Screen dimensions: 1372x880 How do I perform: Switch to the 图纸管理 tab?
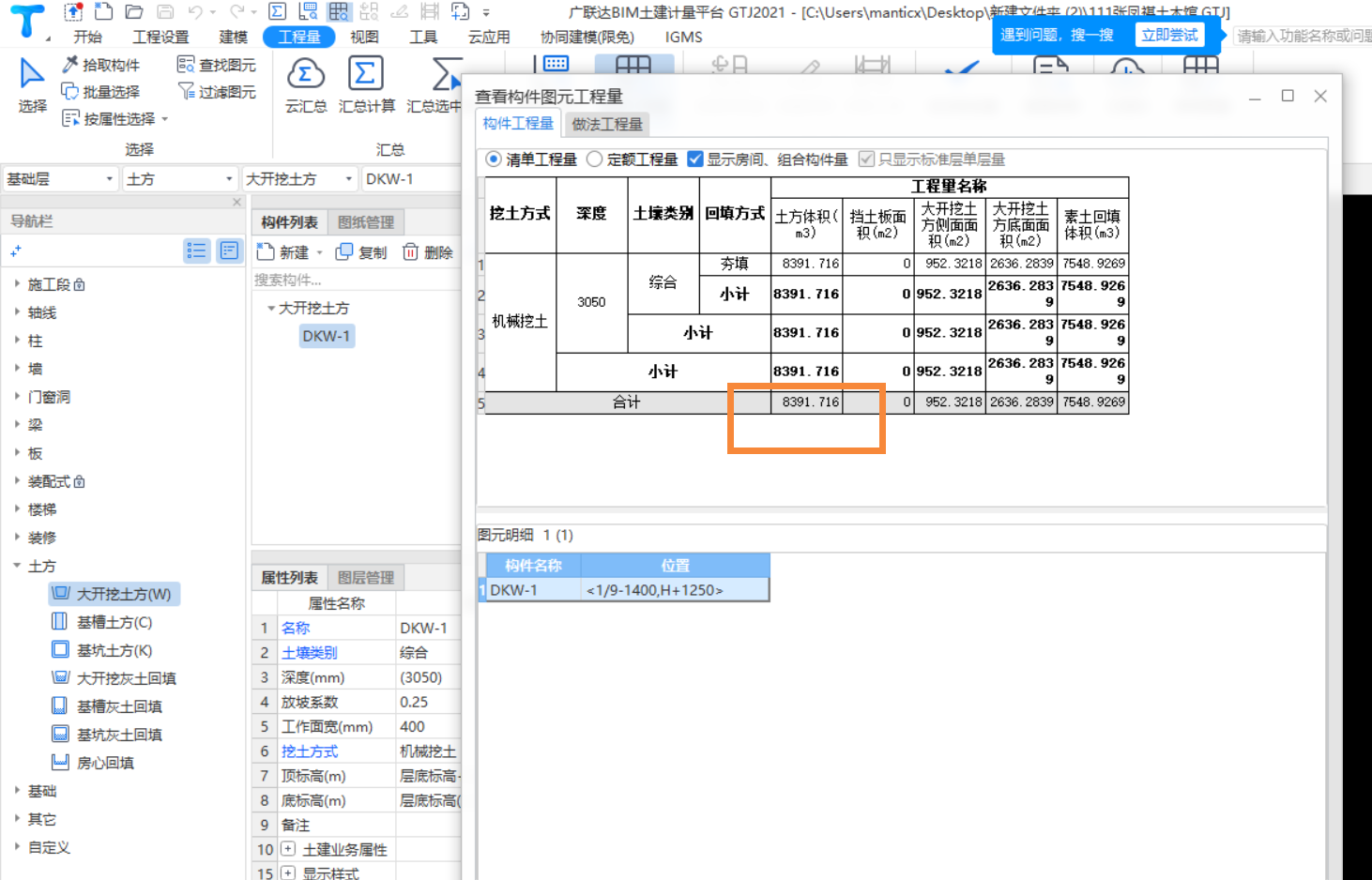pyautogui.click(x=366, y=222)
